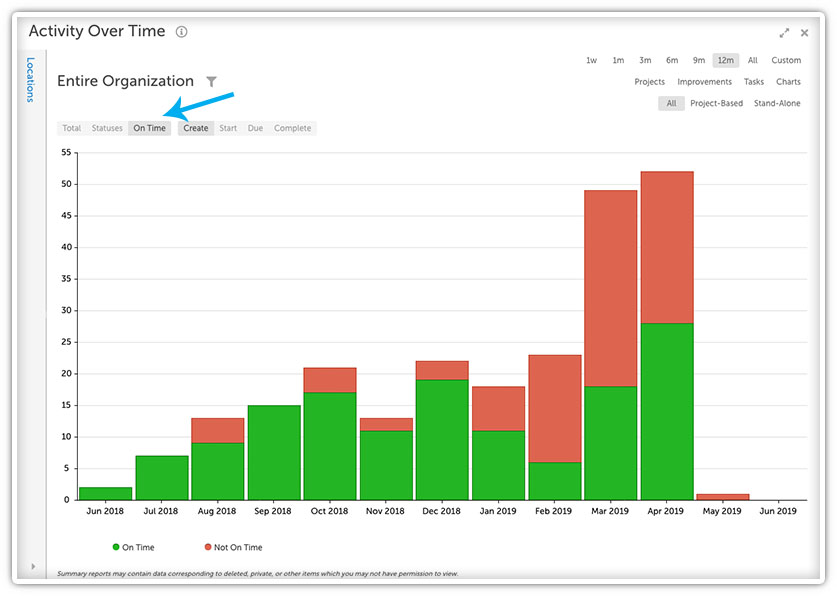This screenshot has height=596, width=837.
Task: Open Custom date range
Action: click(786, 60)
